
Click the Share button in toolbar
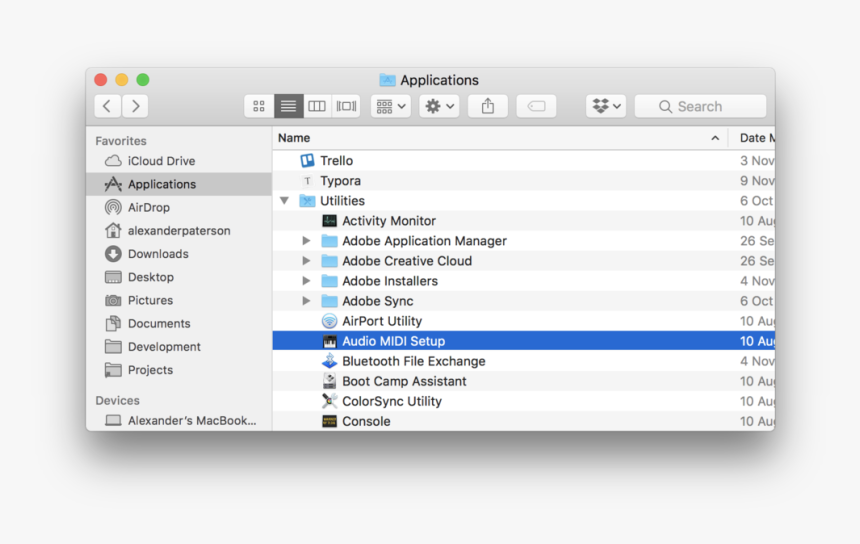(x=488, y=106)
